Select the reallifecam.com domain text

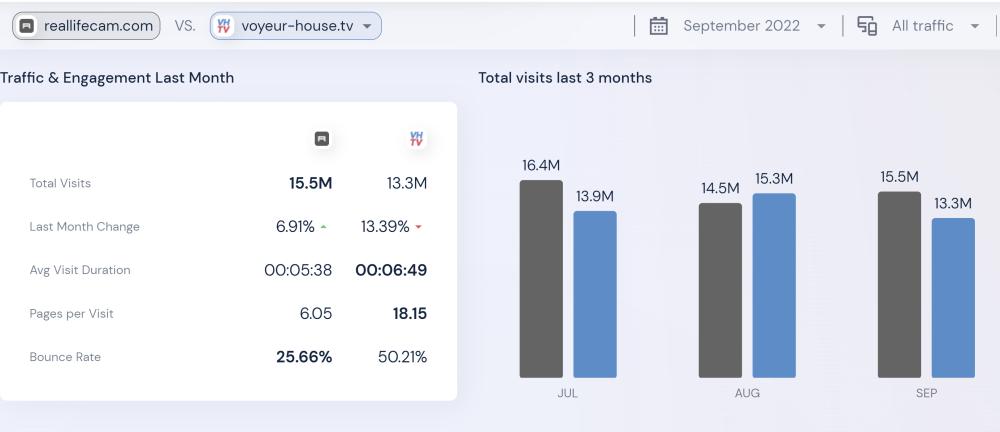click(98, 26)
